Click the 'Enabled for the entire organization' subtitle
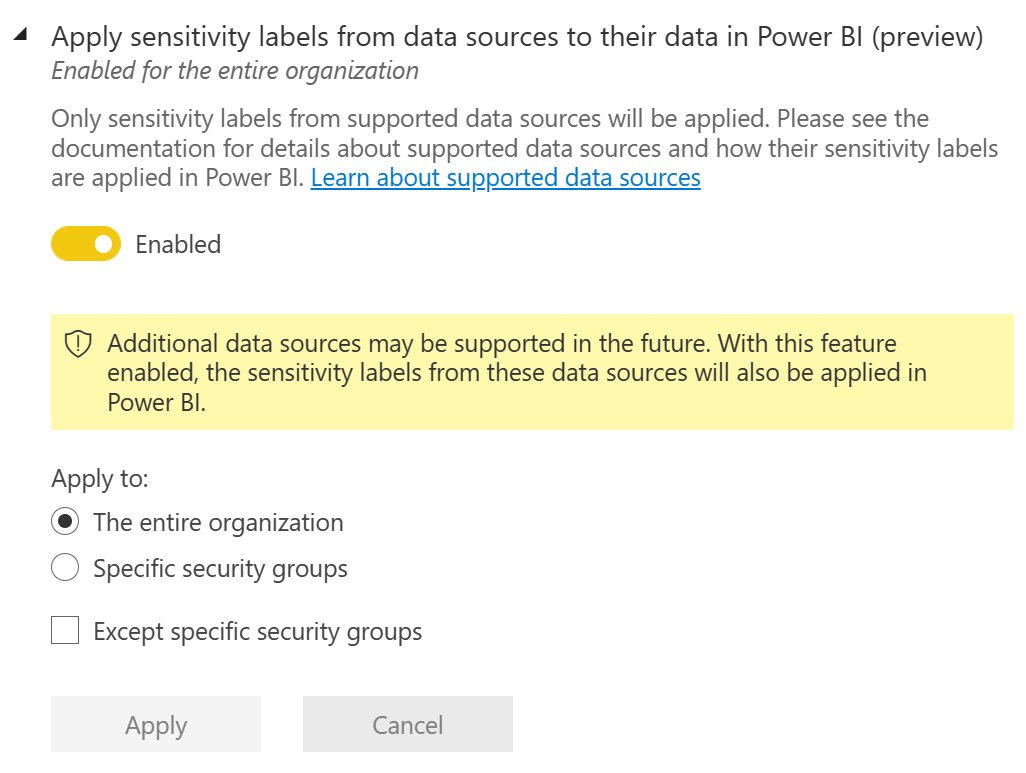 pyautogui.click(x=235, y=71)
